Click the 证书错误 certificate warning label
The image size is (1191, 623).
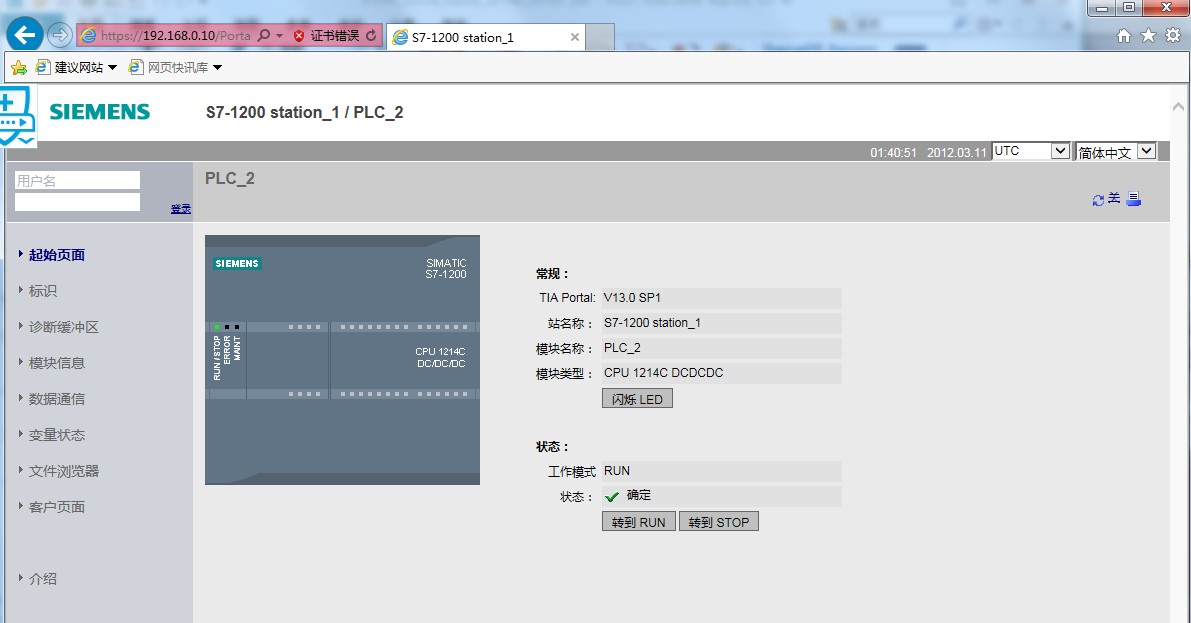[x=335, y=36]
